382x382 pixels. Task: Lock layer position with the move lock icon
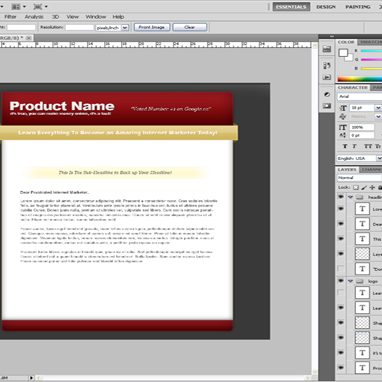(372, 188)
